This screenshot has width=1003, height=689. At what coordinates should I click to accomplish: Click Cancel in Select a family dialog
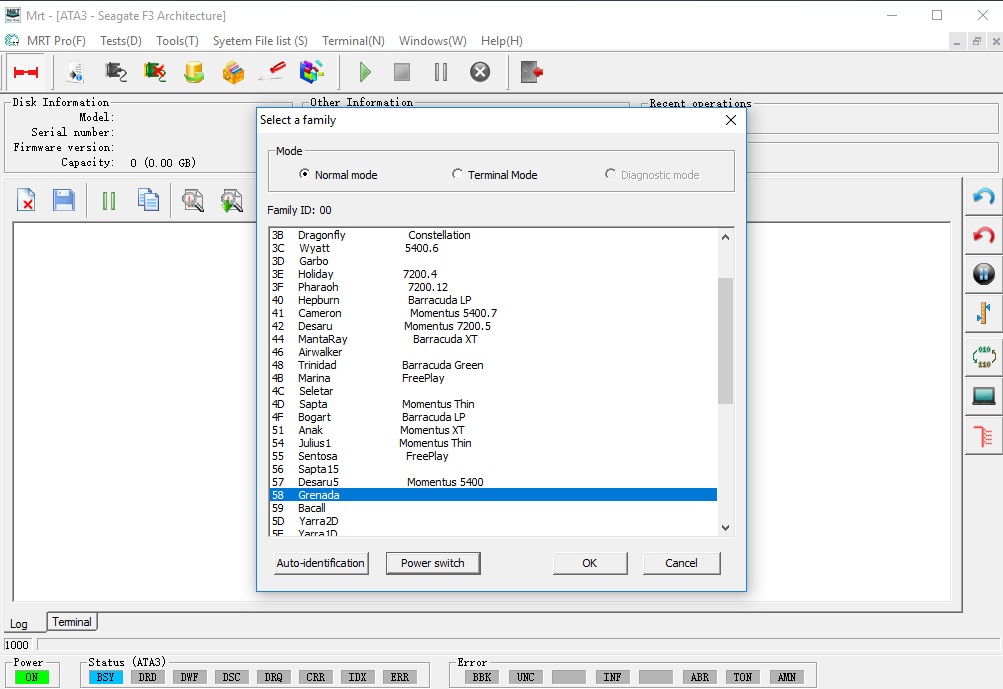point(681,563)
